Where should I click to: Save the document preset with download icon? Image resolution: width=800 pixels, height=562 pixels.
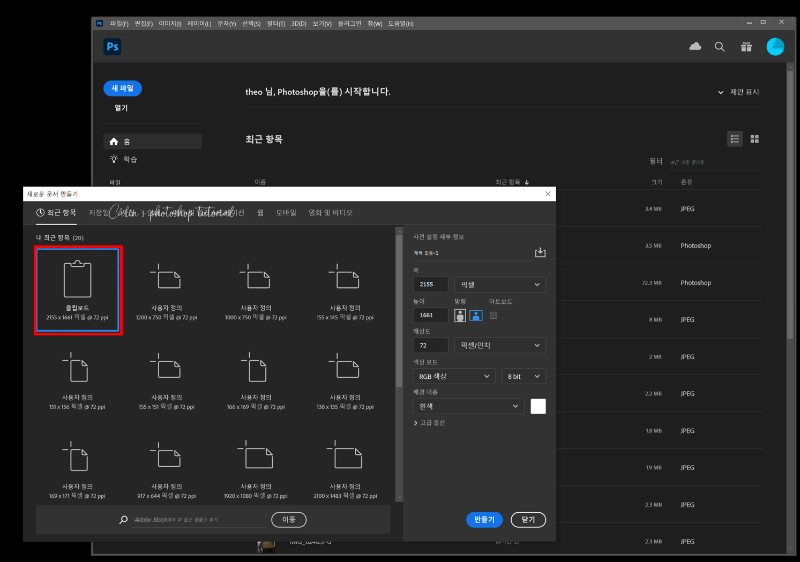click(540, 252)
